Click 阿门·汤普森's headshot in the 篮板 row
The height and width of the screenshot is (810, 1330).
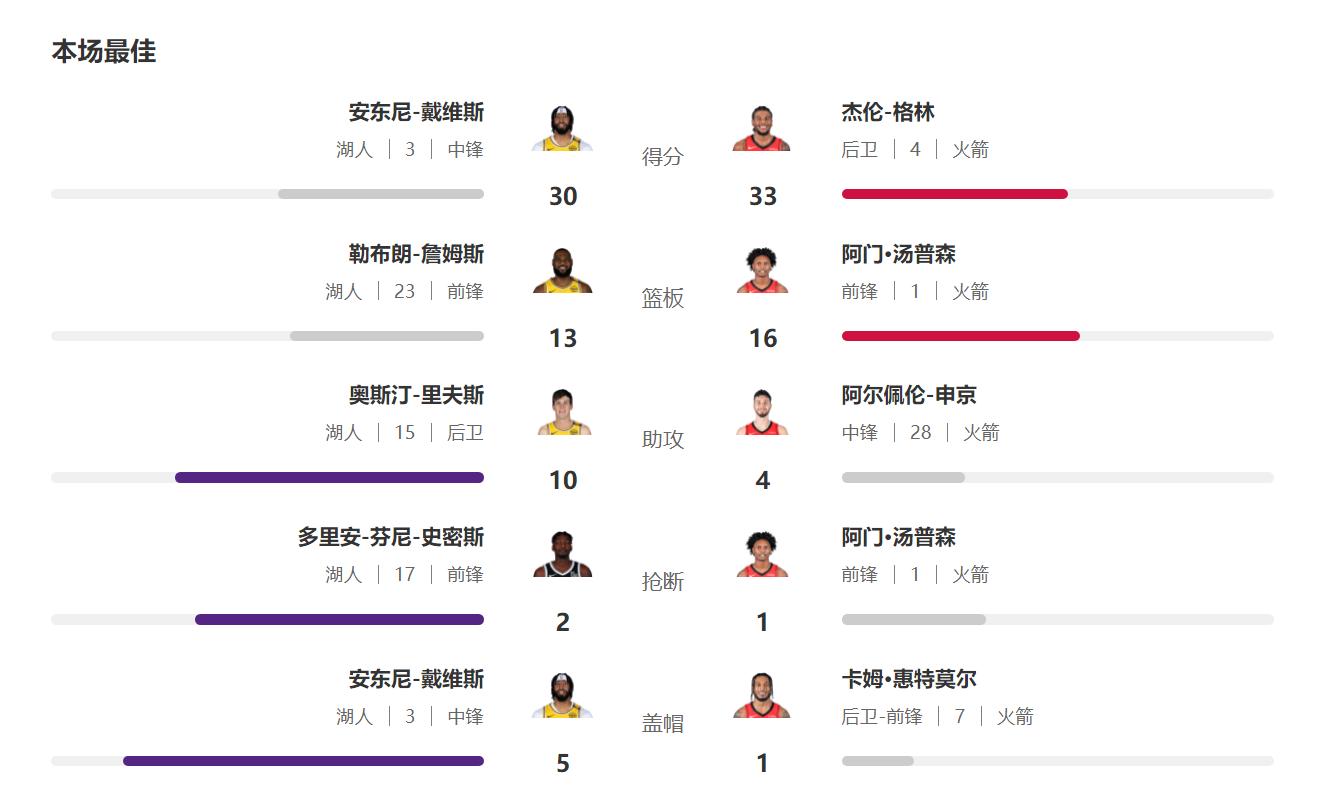click(x=762, y=270)
